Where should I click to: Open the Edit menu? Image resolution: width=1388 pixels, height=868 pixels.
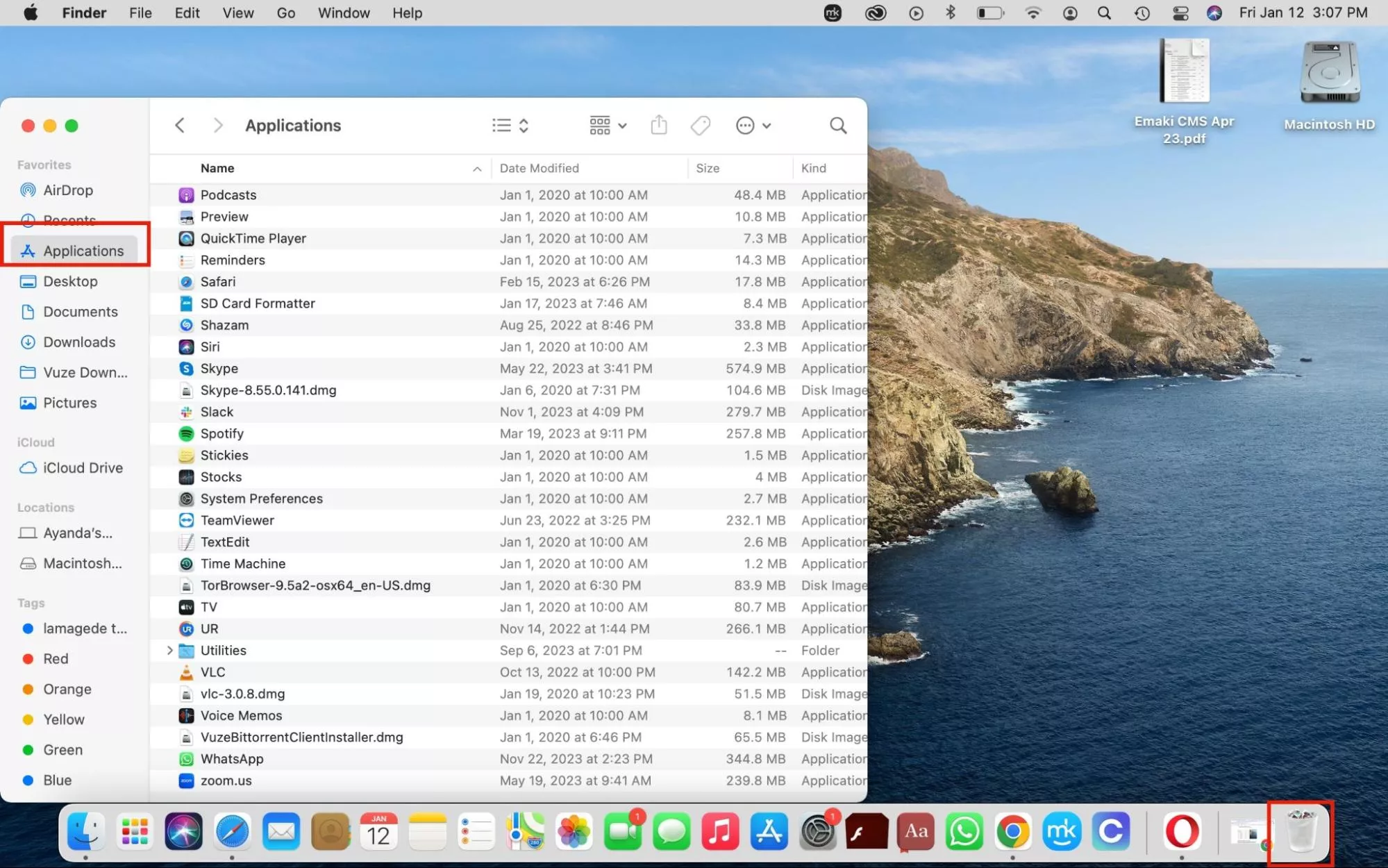point(187,12)
